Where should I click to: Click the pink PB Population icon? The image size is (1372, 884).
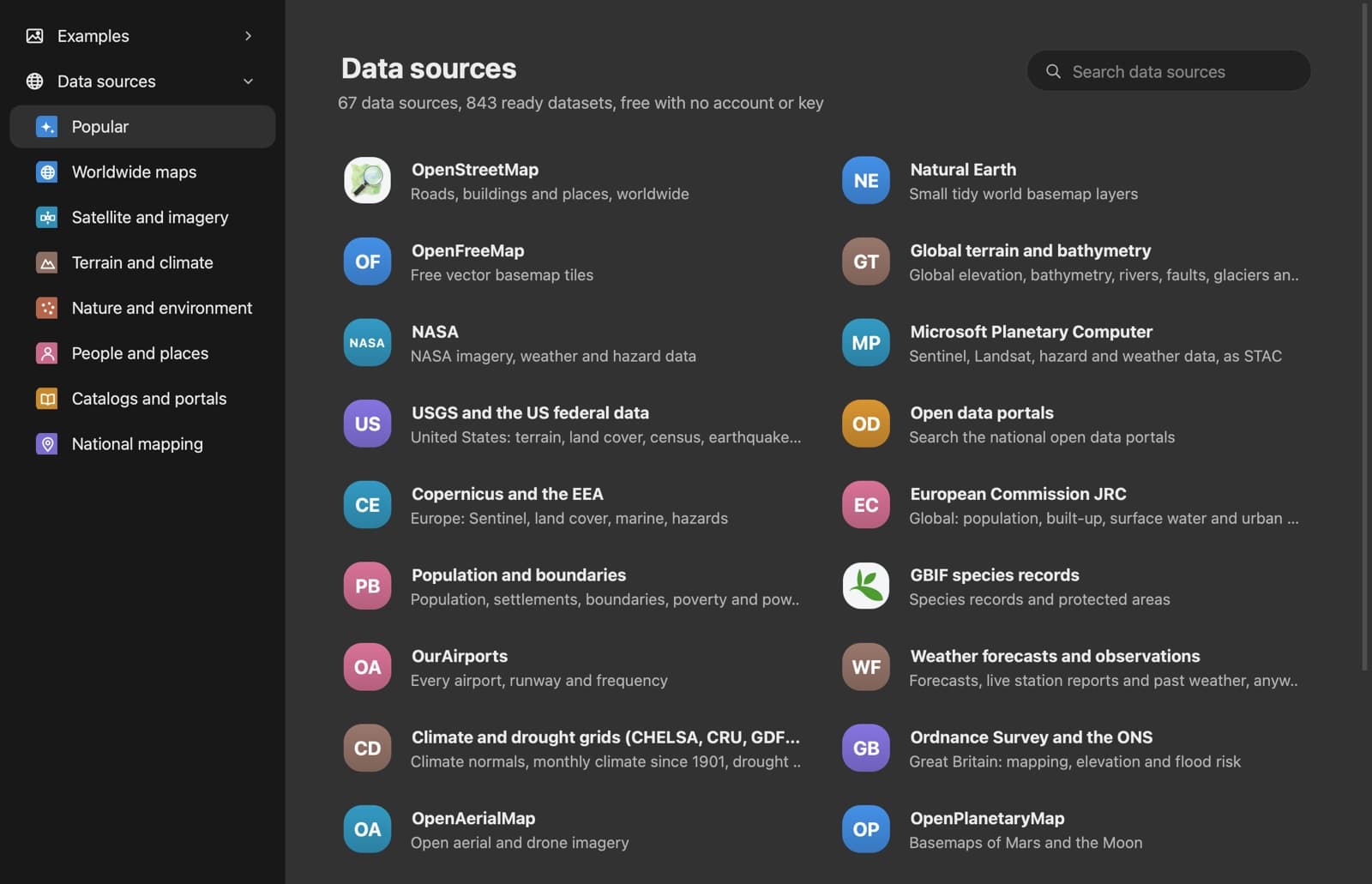pos(367,586)
